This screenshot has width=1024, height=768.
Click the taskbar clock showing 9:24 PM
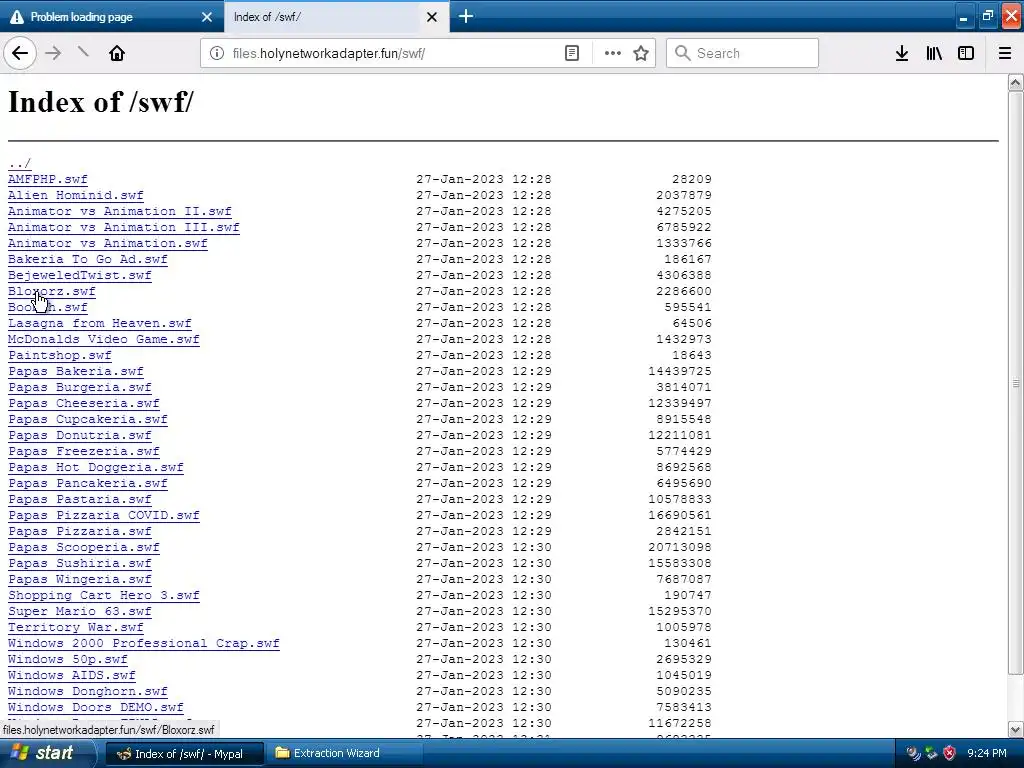pos(987,753)
